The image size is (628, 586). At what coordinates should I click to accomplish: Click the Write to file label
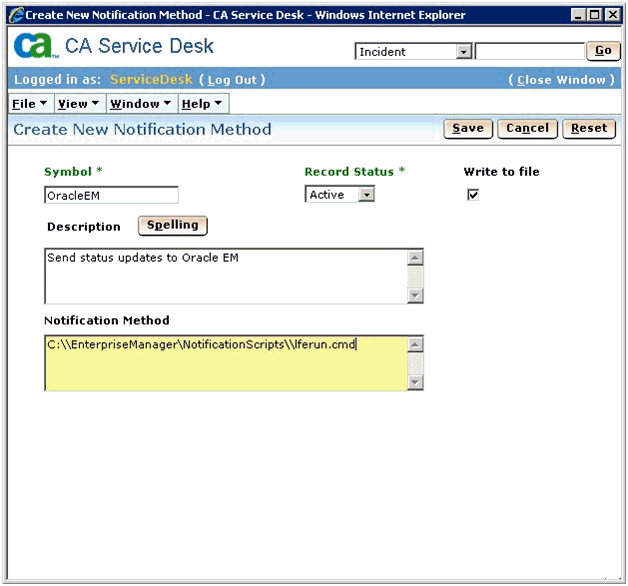coord(501,172)
